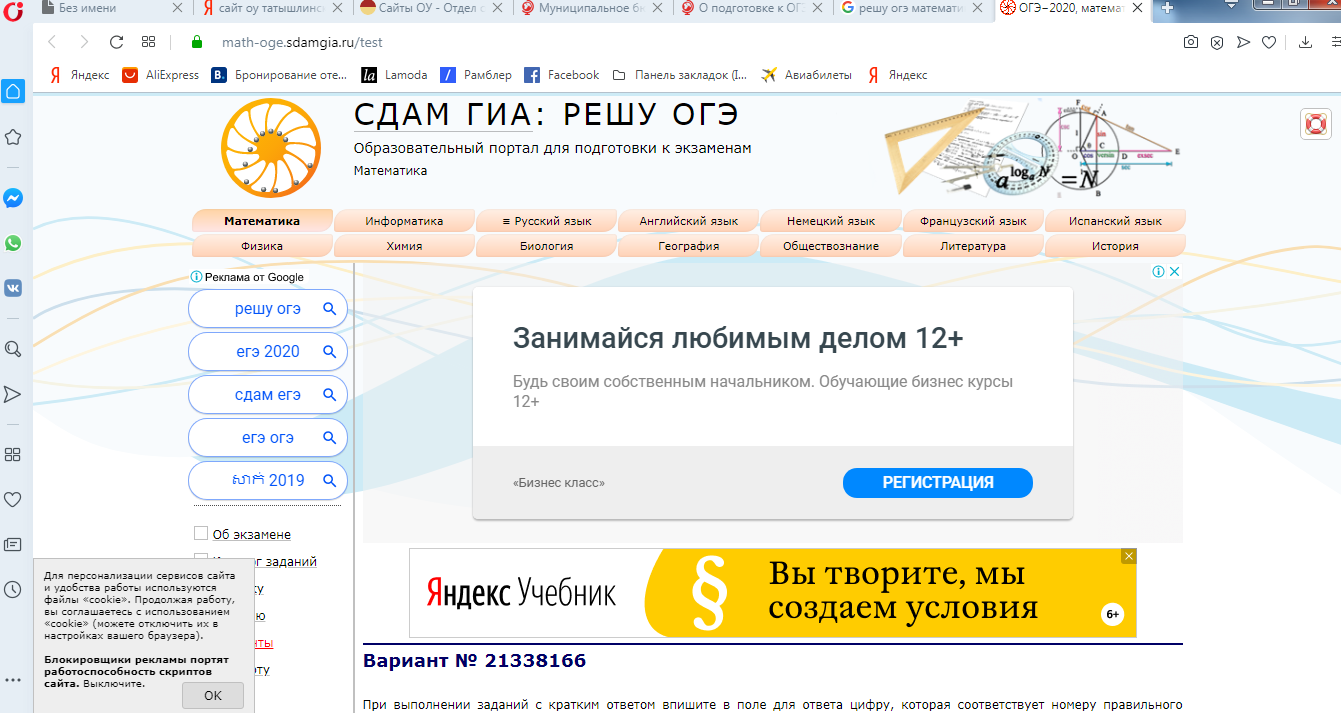Screen dimensions: 1341x713
Task: Open the downloads toolbar icon
Action: click(1305, 42)
